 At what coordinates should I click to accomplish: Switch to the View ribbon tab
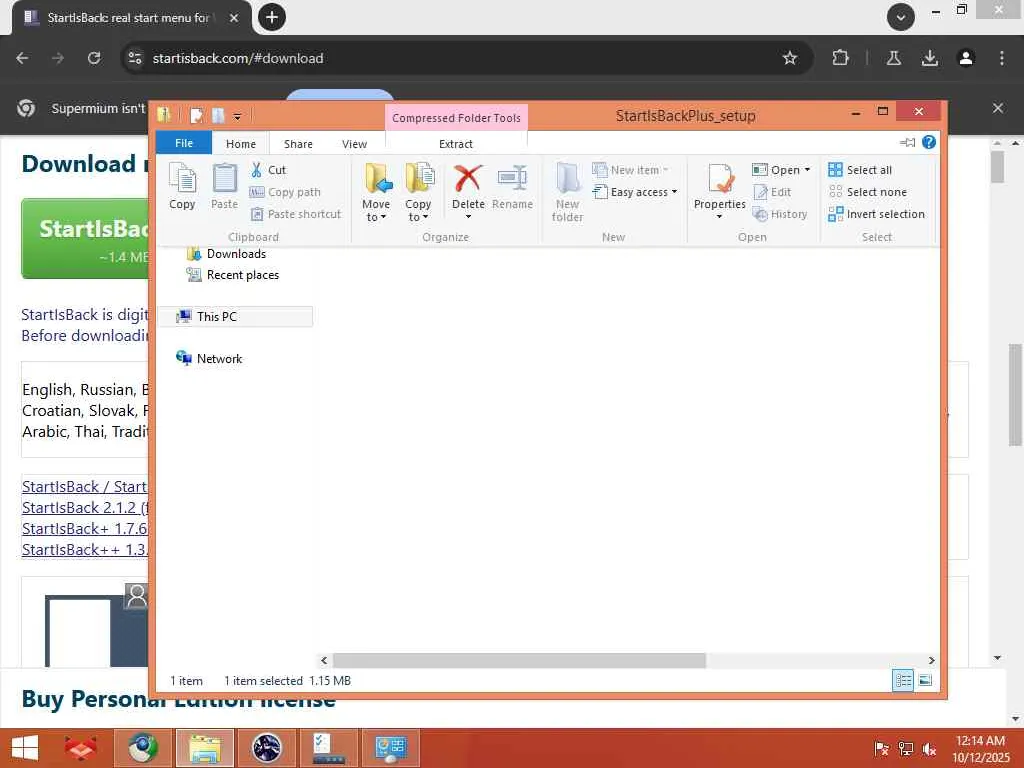tap(355, 144)
